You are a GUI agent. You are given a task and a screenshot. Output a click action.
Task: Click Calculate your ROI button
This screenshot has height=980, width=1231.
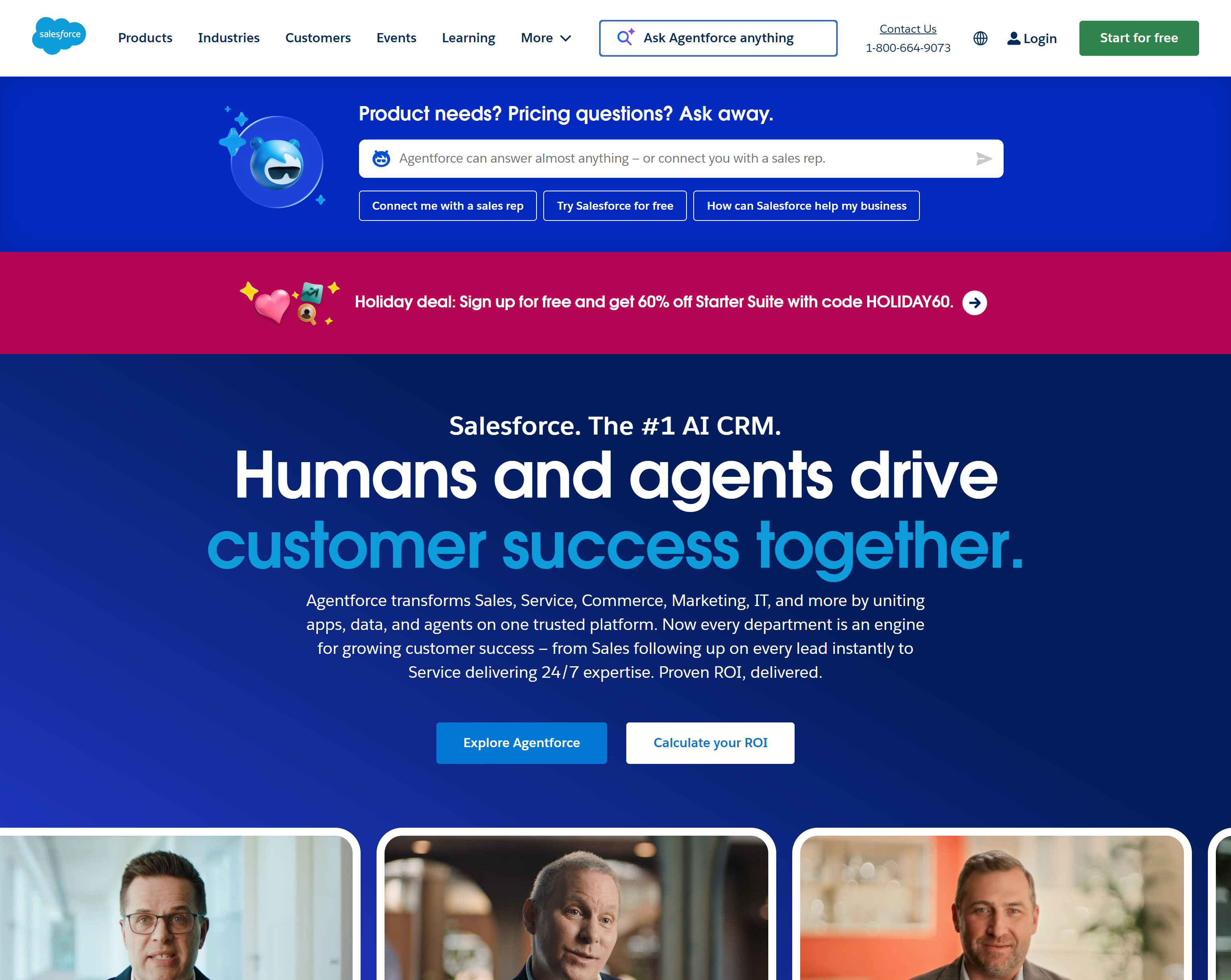710,742
